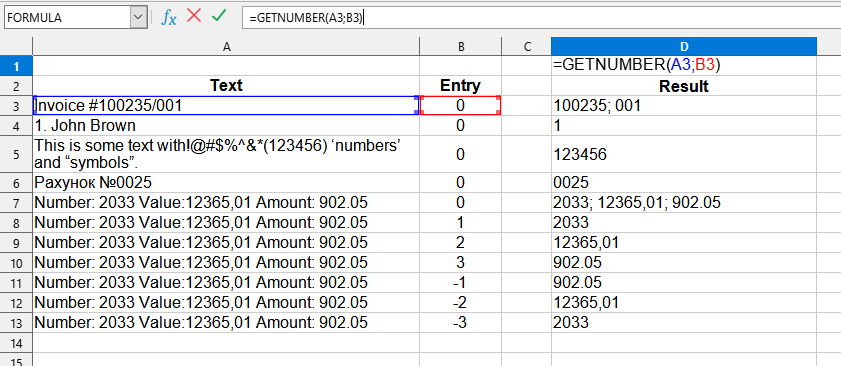841x366 pixels.
Task: Open the Name Box dropdown arrow
Action: [138, 18]
